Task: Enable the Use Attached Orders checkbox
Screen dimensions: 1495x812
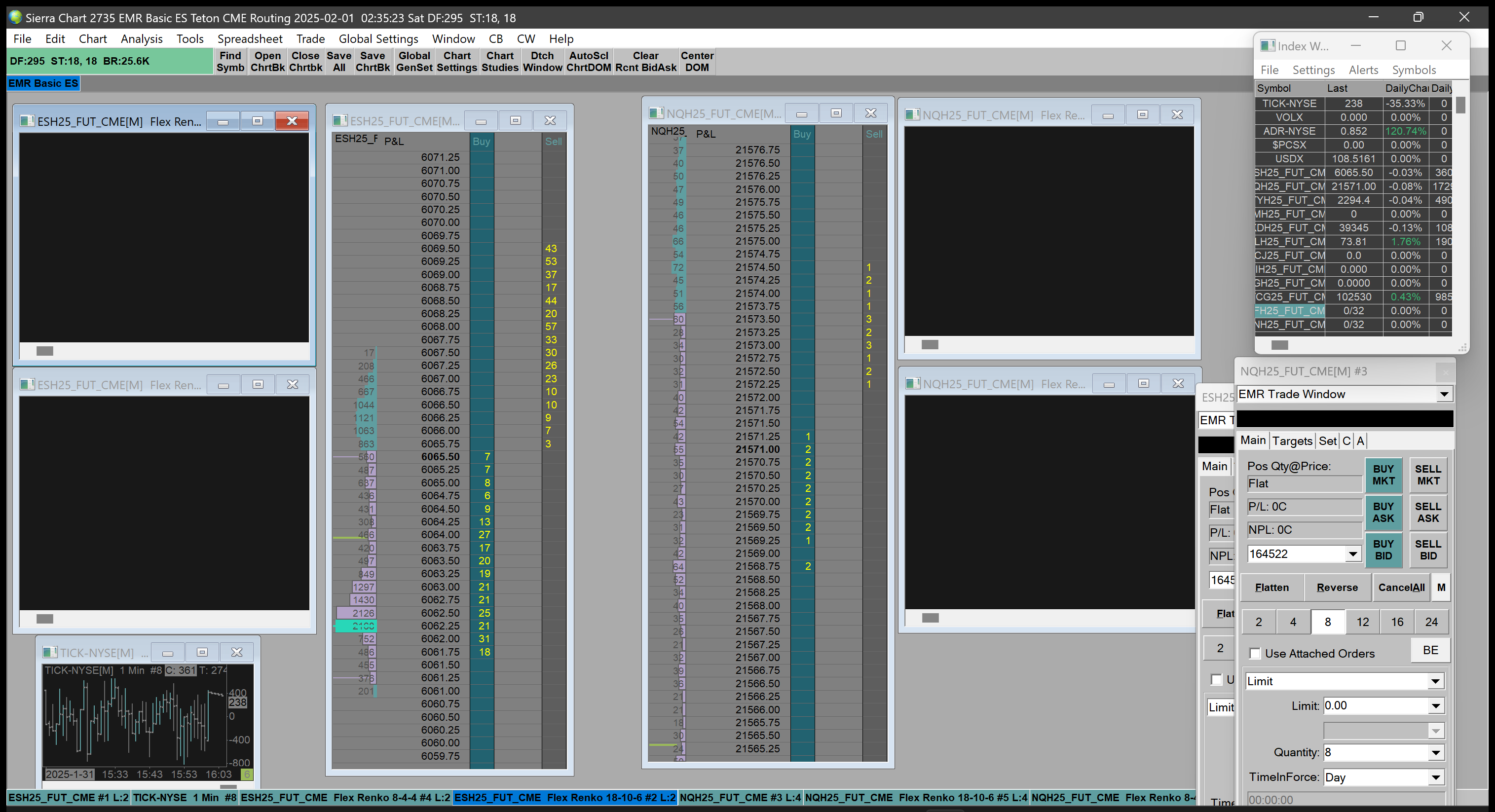Action: (x=1255, y=654)
